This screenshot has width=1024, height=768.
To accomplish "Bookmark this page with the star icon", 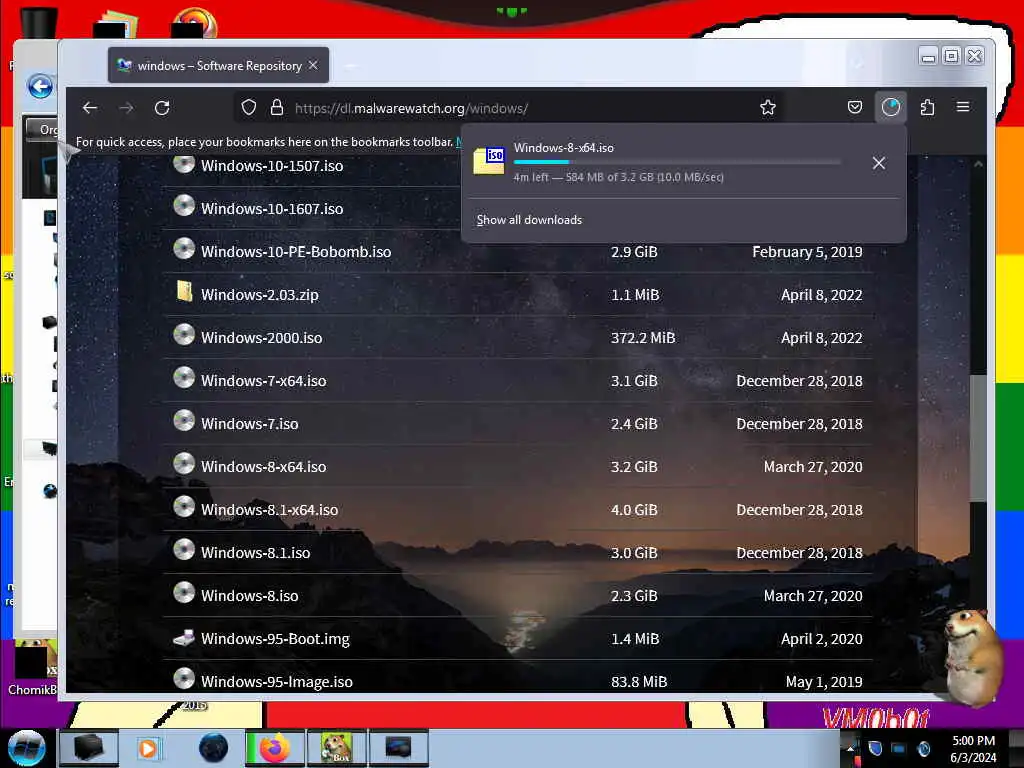I will pyautogui.click(x=768, y=108).
